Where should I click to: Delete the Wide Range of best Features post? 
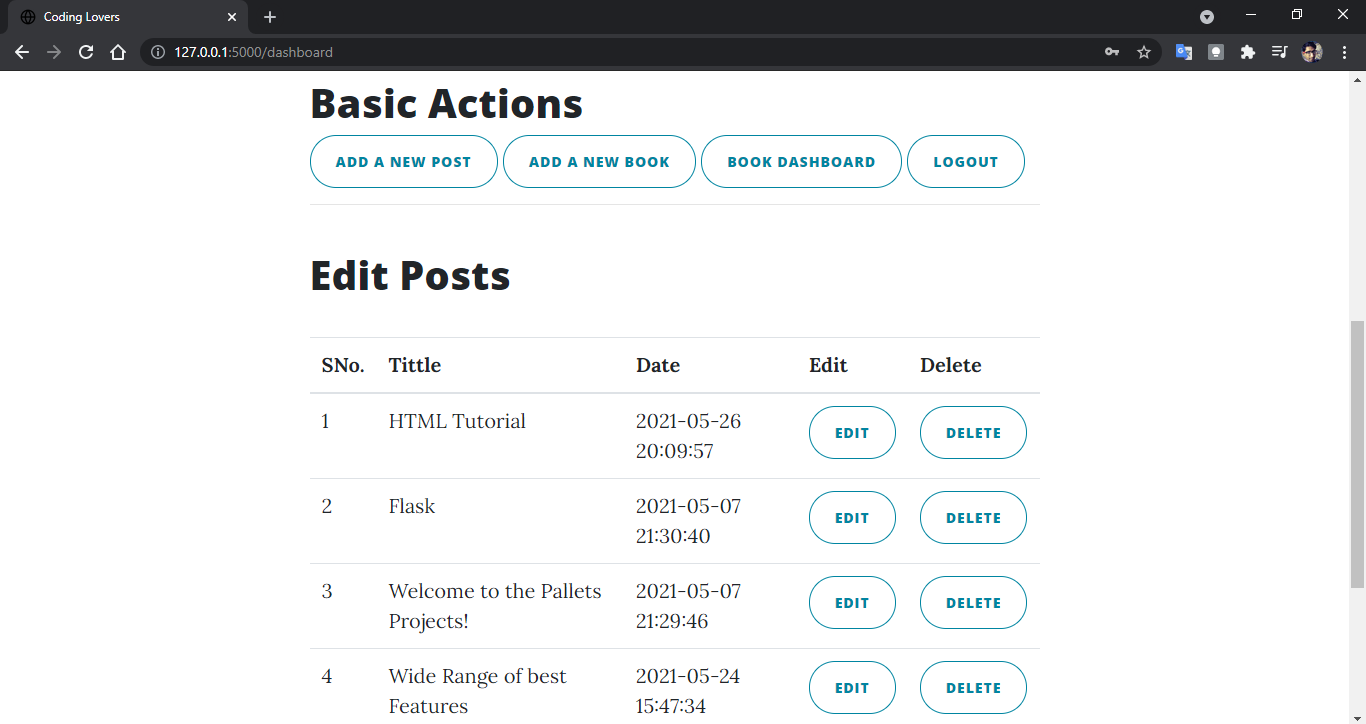pyautogui.click(x=973, y=688)
